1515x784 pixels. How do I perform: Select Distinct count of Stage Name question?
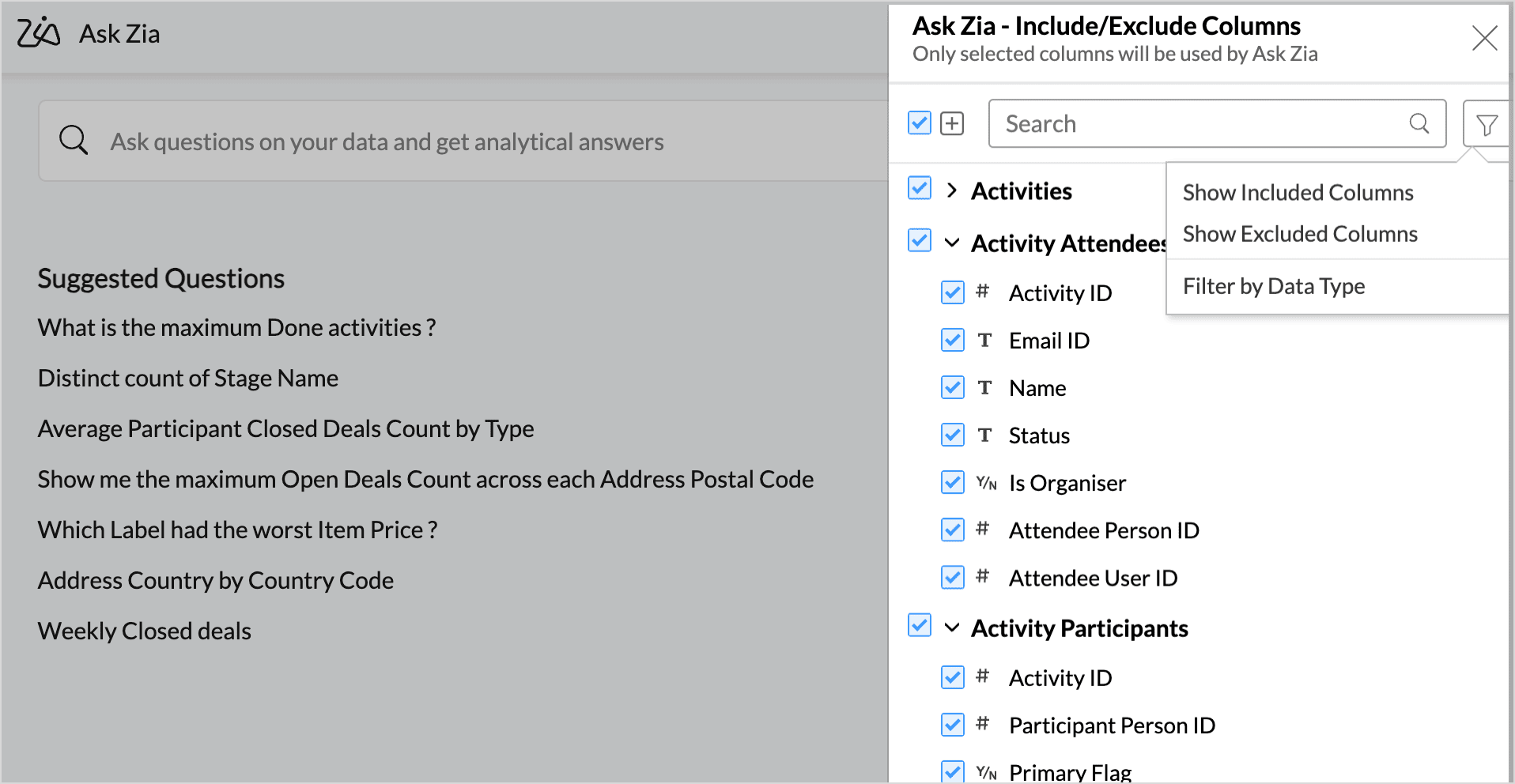(x=188, y=378)
